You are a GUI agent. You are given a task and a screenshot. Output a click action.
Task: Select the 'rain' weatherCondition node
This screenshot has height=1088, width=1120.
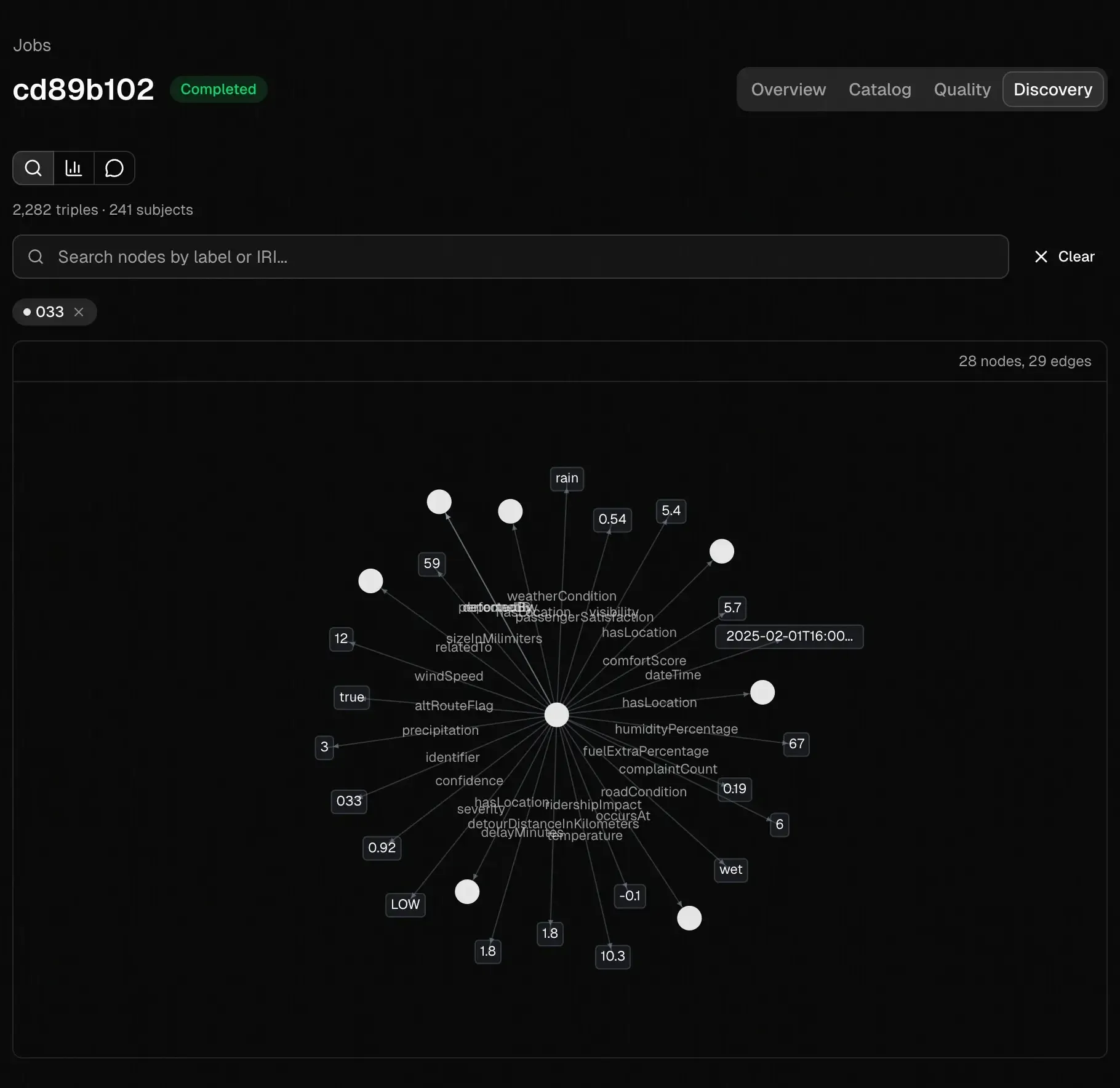(566, 479)
